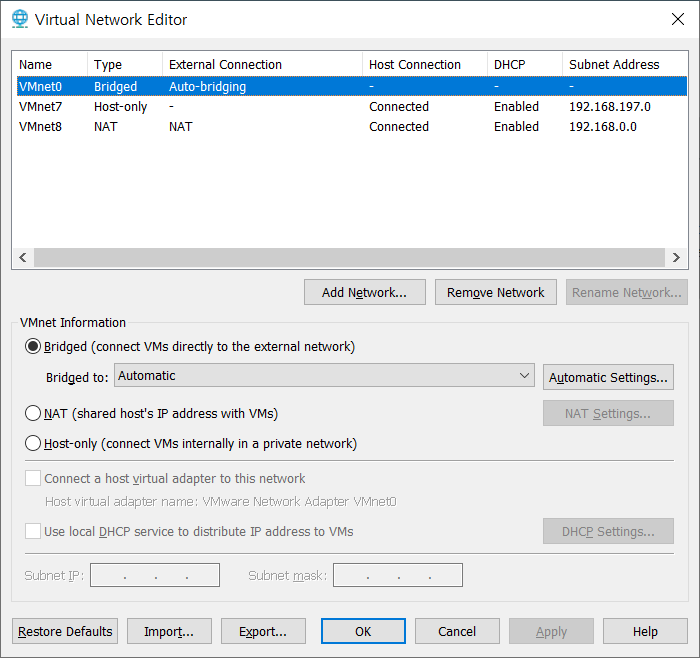700x658 pixels.
Task: Click Restore Defaults button
Action: click(65, 631)
